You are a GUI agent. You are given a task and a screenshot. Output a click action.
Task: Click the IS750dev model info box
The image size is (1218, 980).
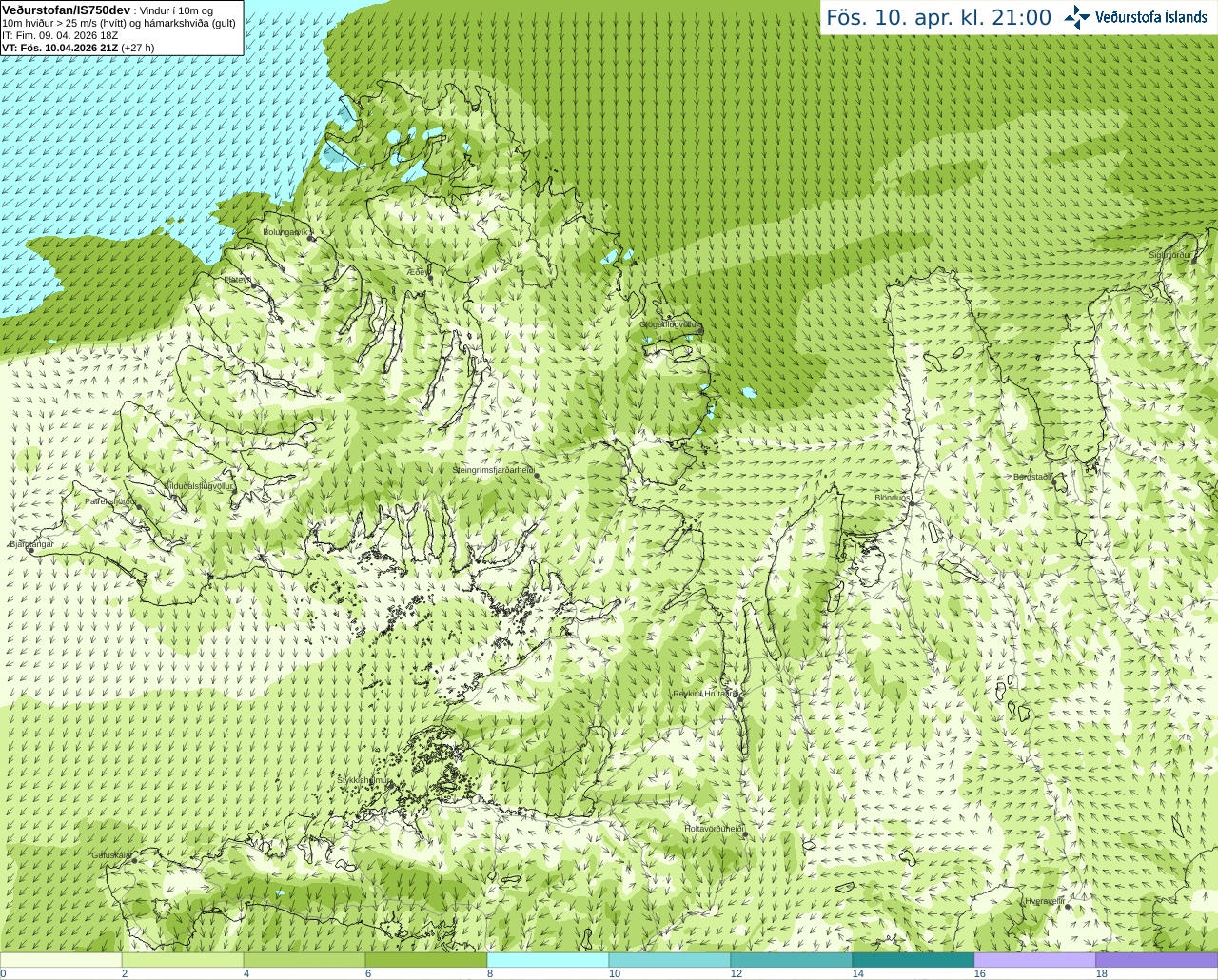(x=122, y=28)
